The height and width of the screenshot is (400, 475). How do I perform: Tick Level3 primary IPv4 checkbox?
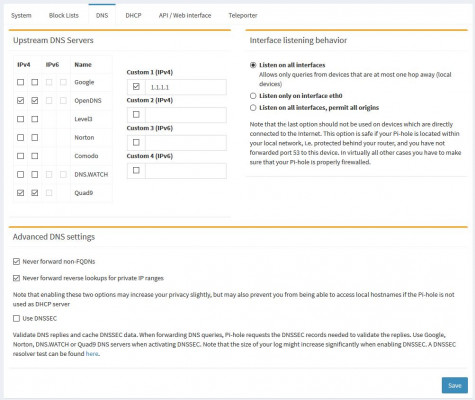point(21,119)
